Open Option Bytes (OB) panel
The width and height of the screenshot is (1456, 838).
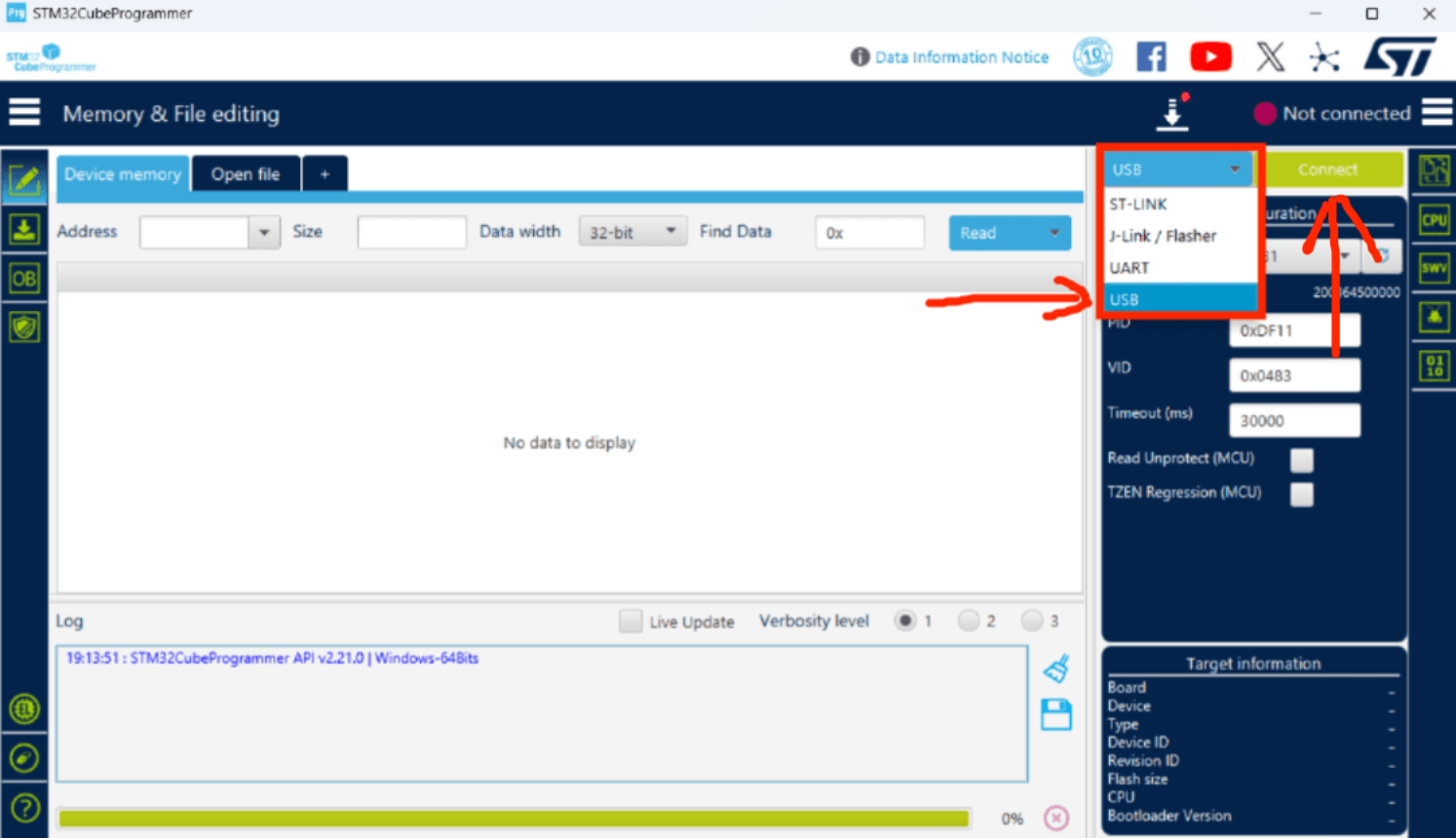tap(24, 279)
